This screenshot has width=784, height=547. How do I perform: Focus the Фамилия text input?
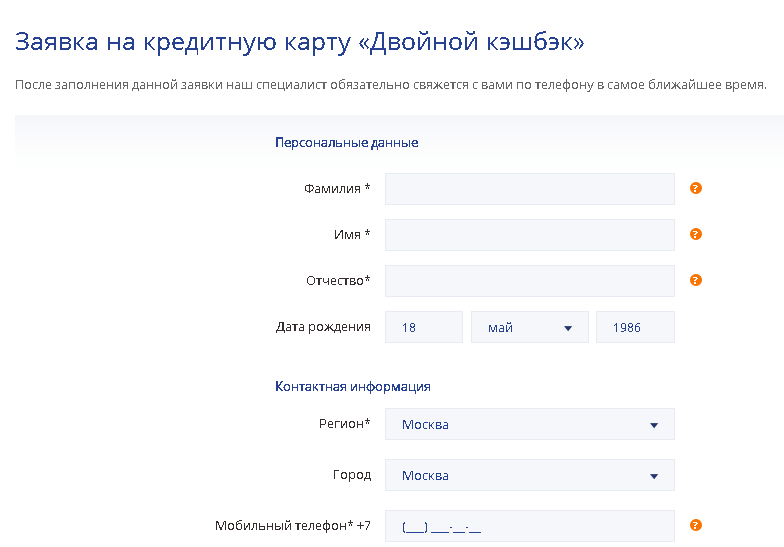tap(529, 189)
